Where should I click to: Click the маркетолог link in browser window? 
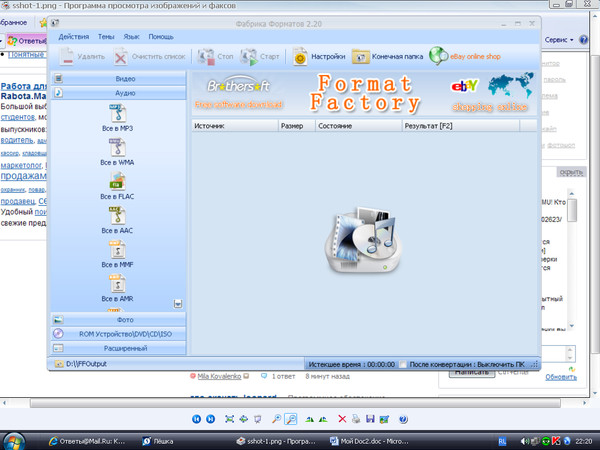(21, 165)
